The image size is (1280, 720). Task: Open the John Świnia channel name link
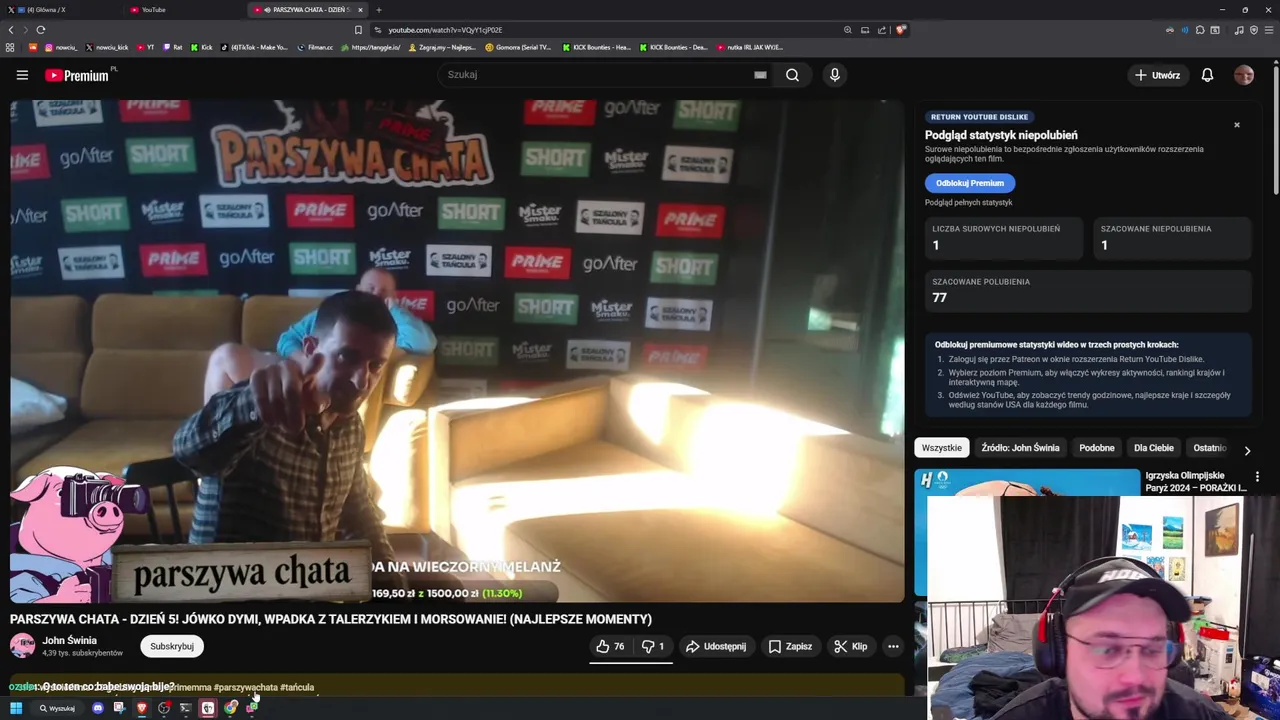pos(69,641)
